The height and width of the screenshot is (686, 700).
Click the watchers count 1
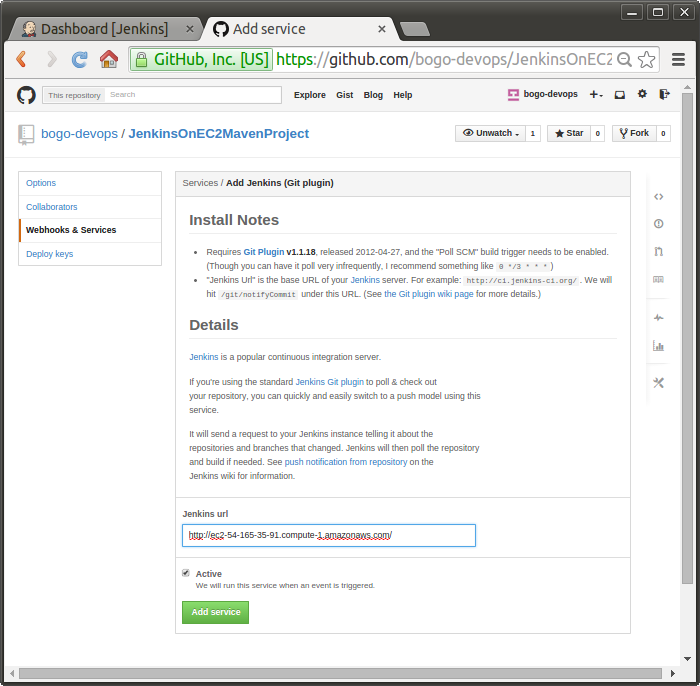coord(533,133)
